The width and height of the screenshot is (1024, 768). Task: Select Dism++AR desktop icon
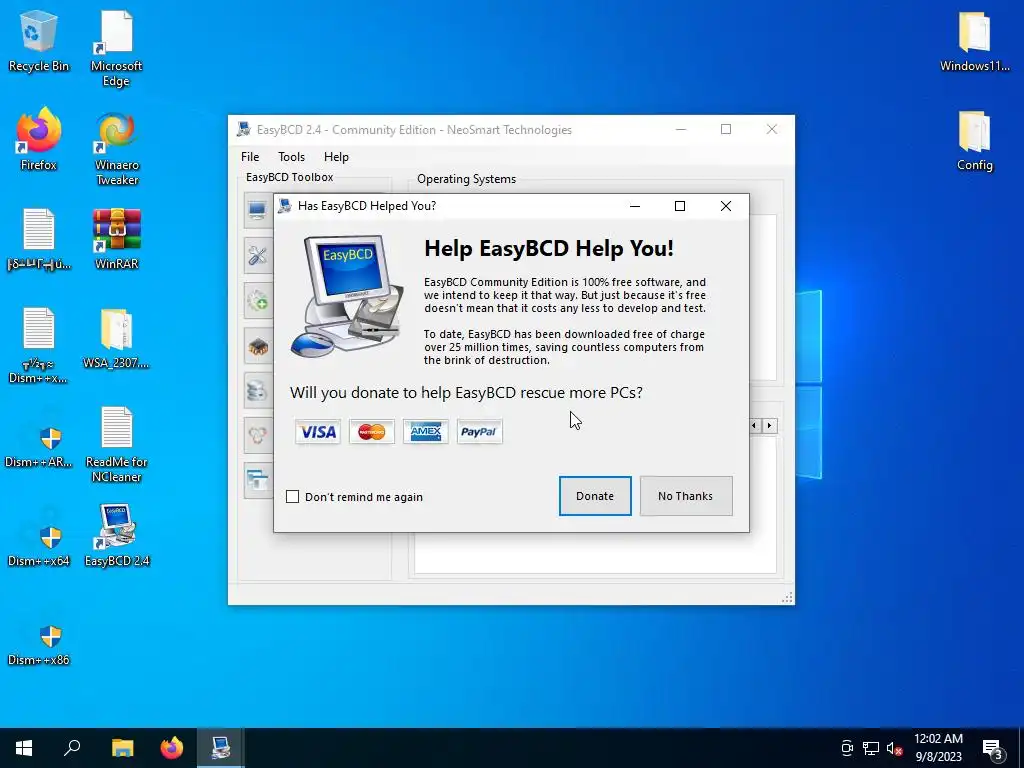[x=39, y=445]
